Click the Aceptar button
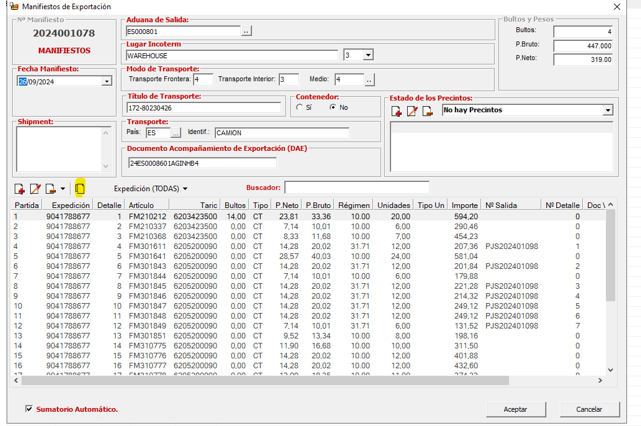 pos(515,409)
